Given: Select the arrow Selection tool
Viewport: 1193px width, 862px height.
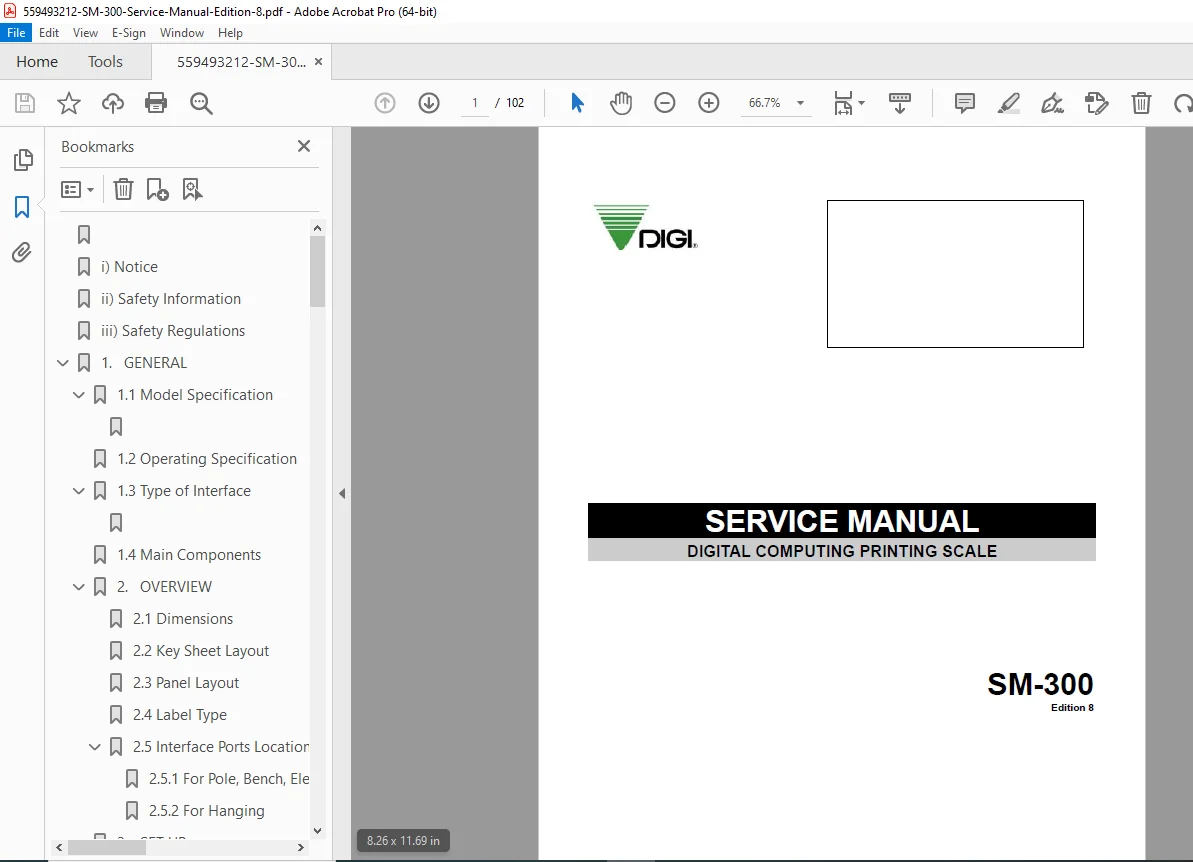Looking at the screenshot, I should click(x=577, y=103).
